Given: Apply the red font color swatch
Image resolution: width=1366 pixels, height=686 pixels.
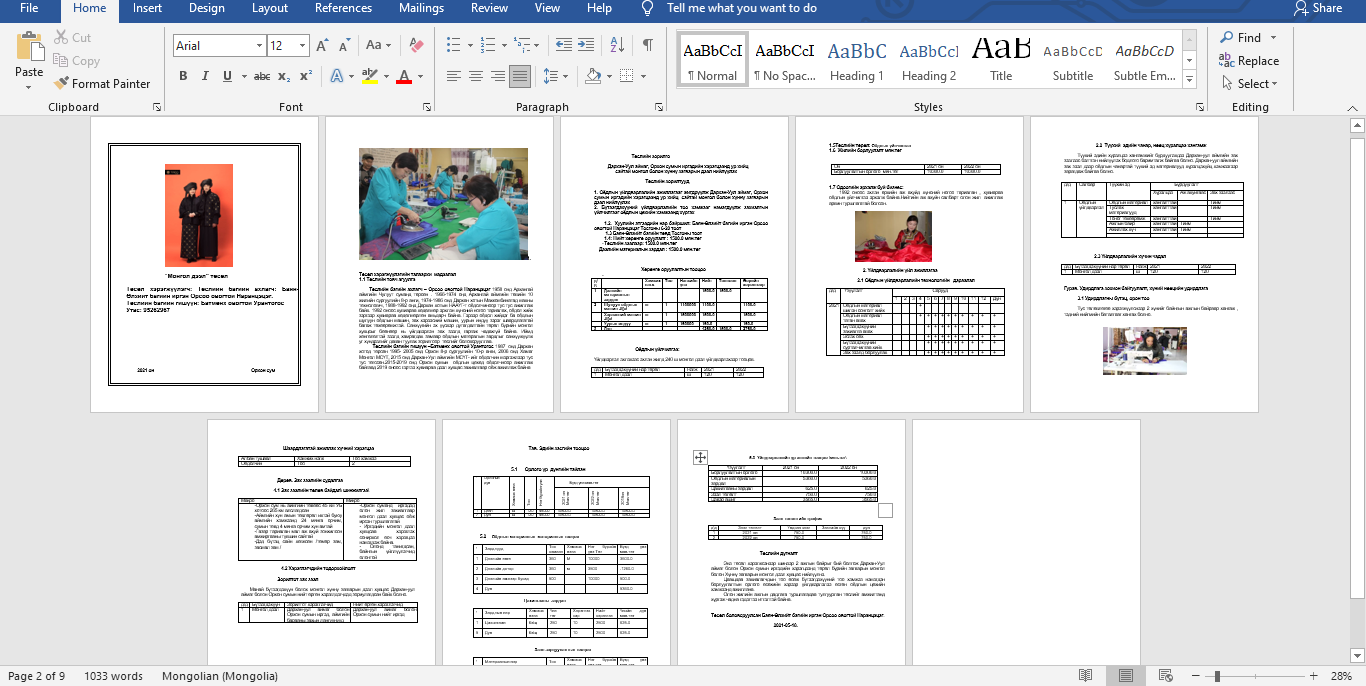Looking at the screenshot, I should click(x=403, y=76).
